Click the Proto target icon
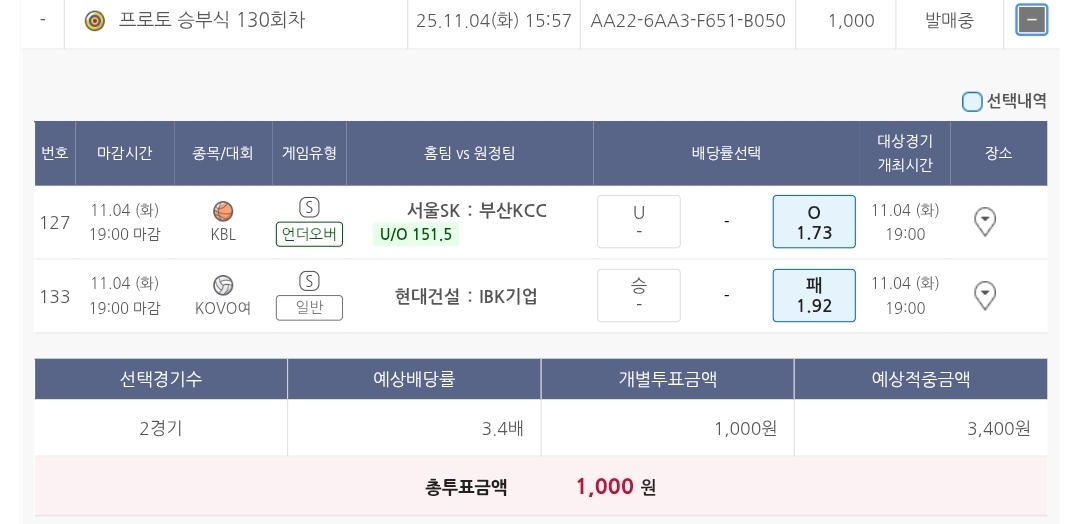The height and width of the screenshot is (524, 1080). (x=95, y=21)
